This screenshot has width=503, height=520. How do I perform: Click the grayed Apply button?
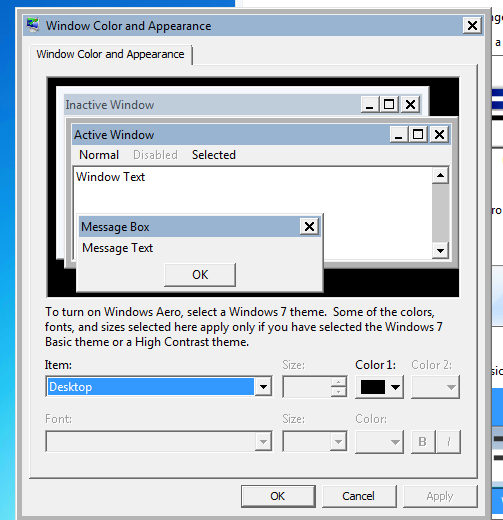coord(440,496)
